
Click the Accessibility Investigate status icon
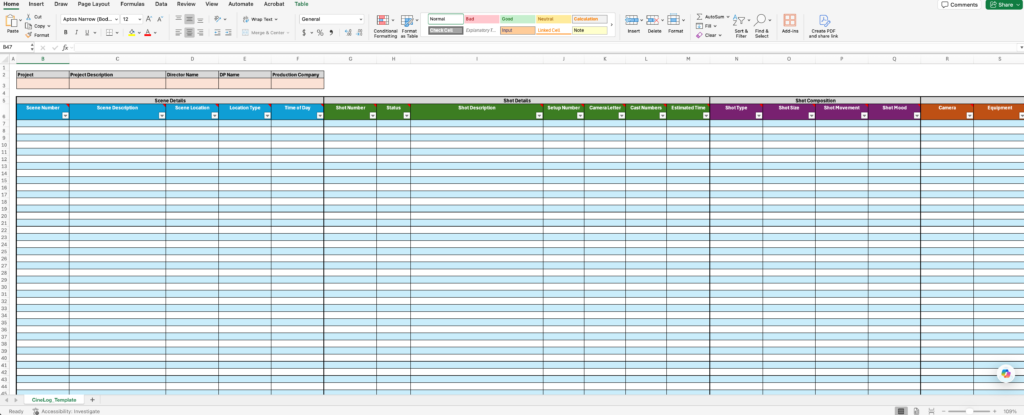coord(36,411)
